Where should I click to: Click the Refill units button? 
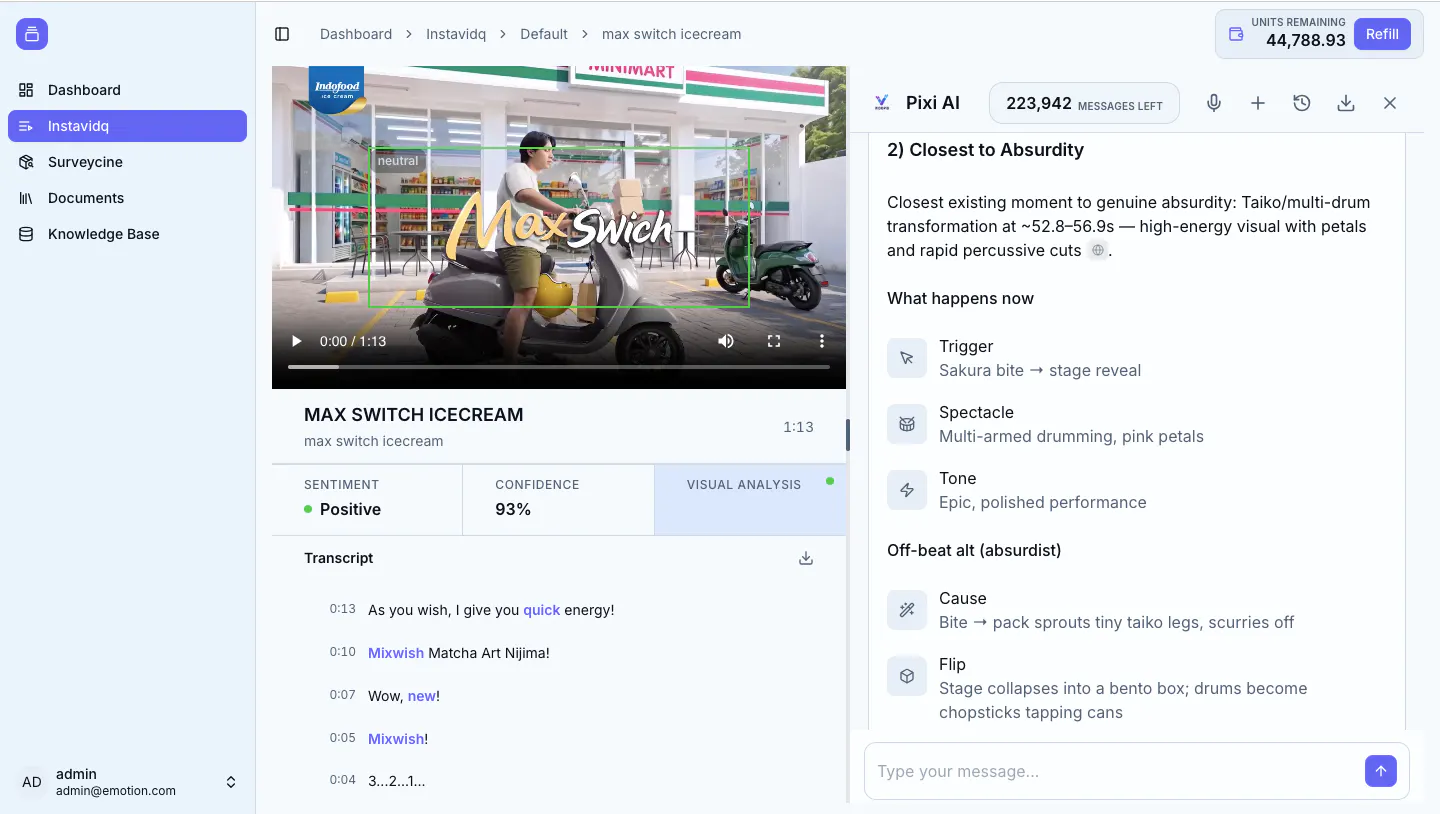click(x=1382, y=34)
